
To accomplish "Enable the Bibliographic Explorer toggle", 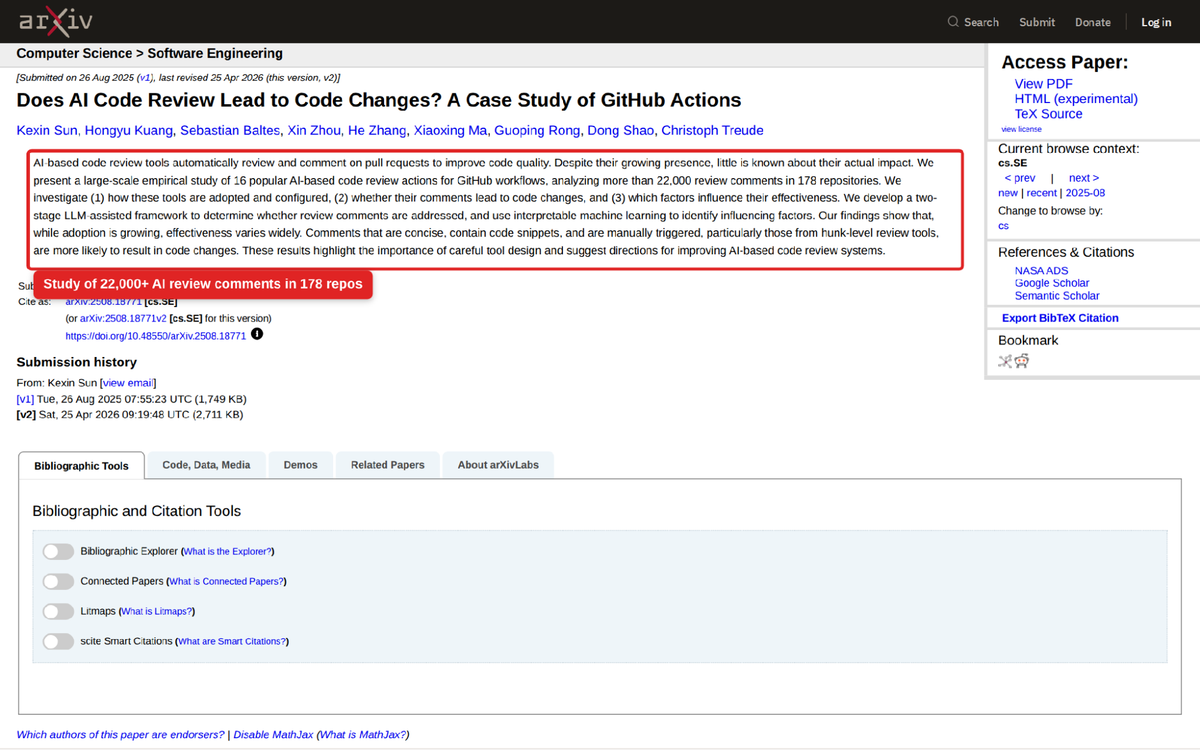I will point(58,551).
